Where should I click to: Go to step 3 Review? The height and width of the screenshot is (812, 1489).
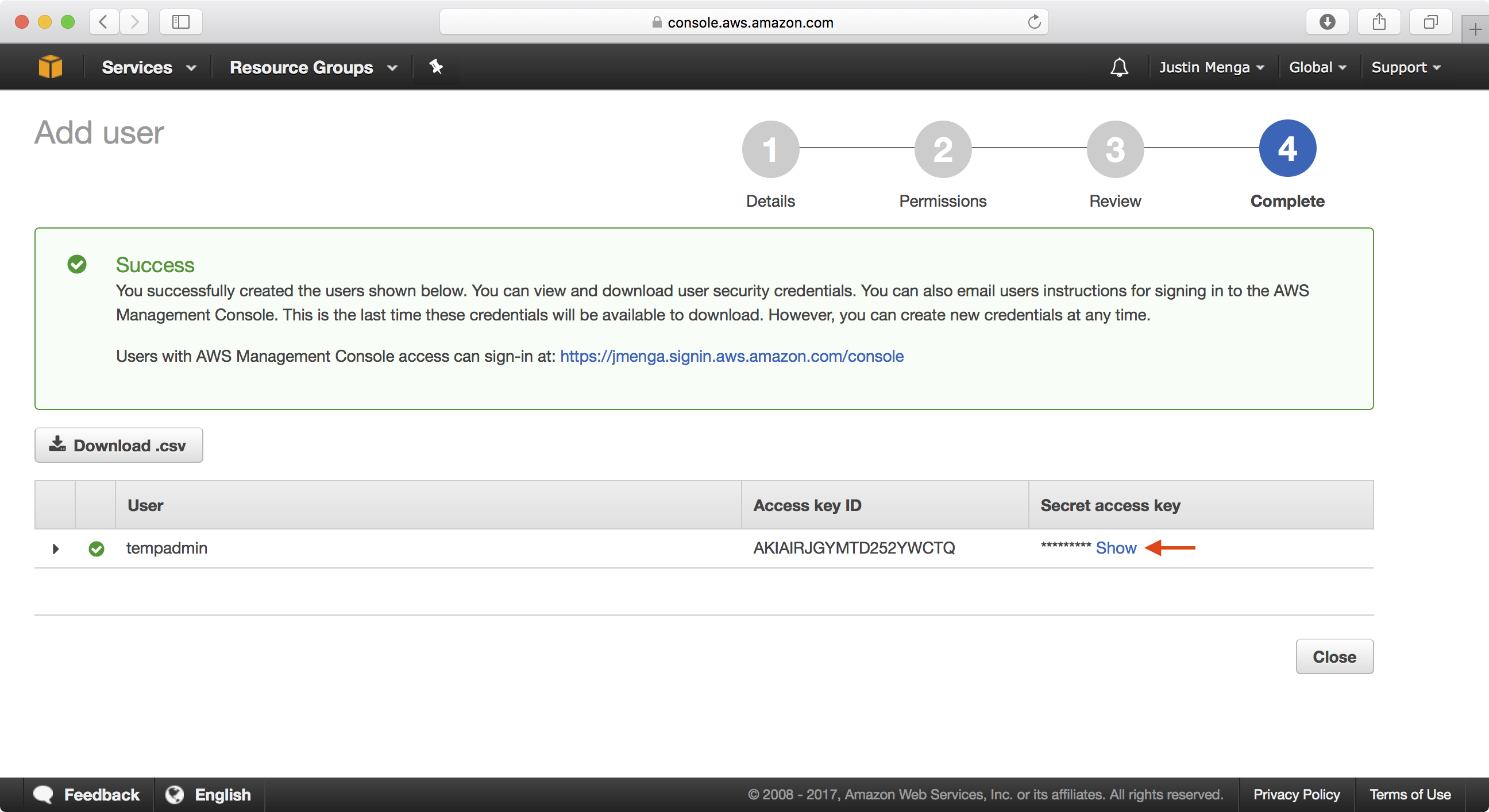1115,149
